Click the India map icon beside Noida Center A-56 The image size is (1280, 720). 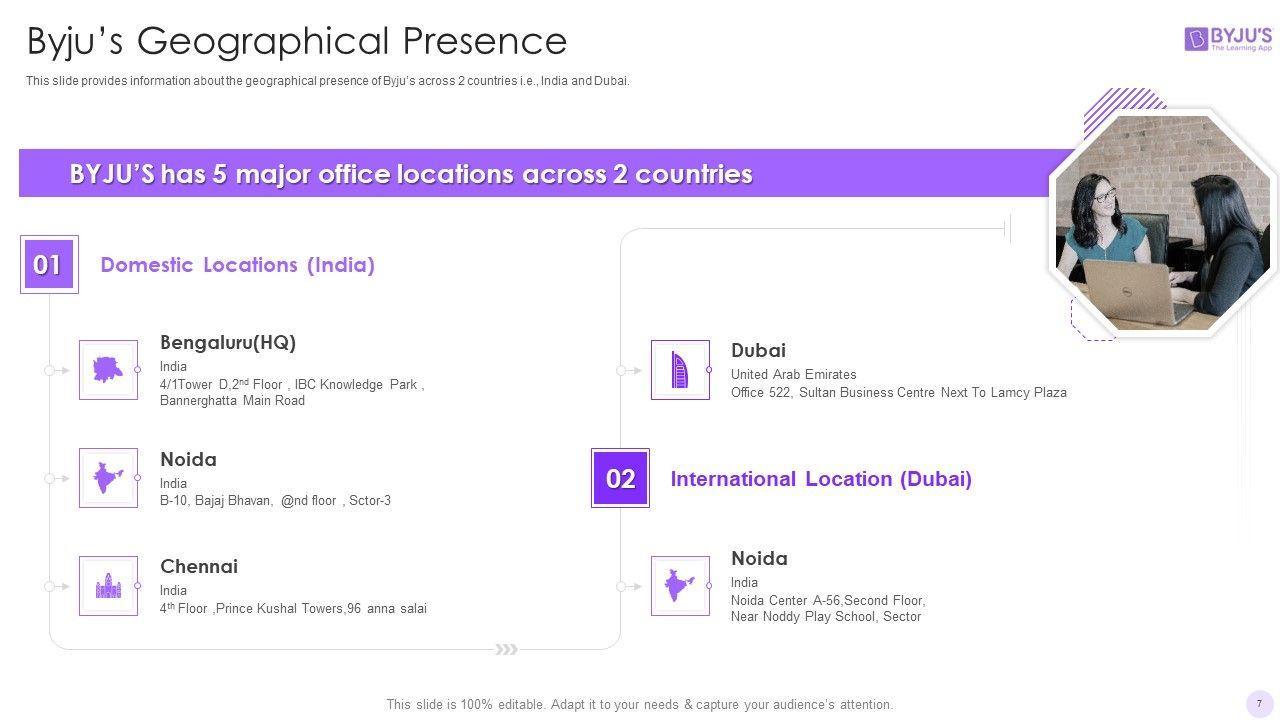(680, 586)
